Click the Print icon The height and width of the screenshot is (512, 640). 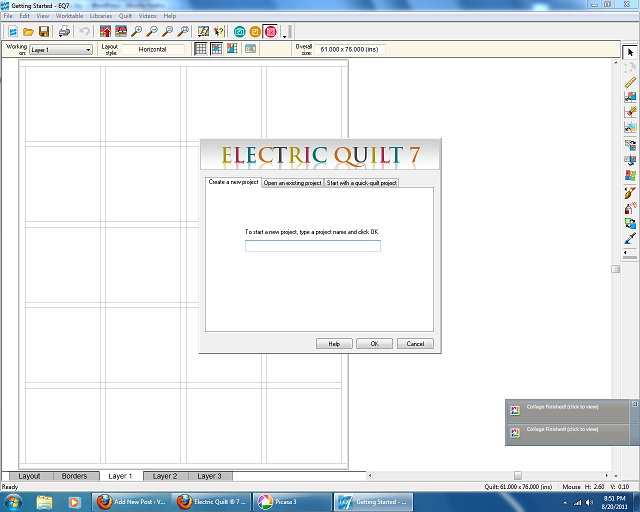pos(64,31)
